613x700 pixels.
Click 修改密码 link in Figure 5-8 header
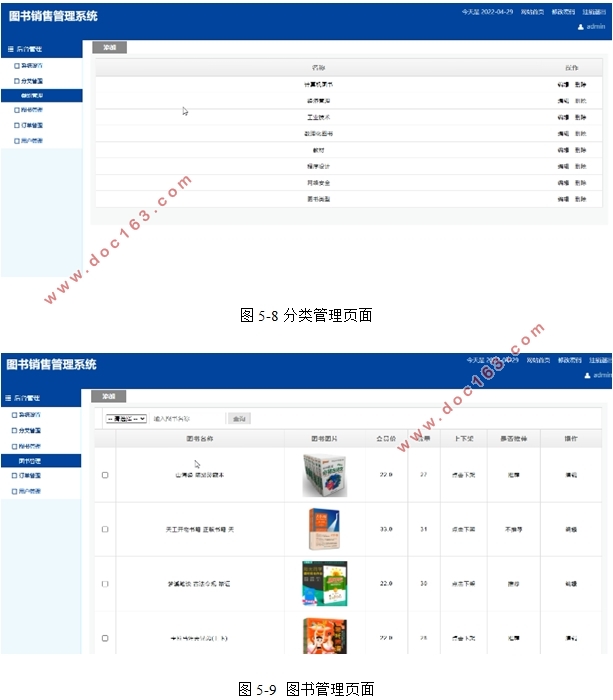click(x=563, y=12)
